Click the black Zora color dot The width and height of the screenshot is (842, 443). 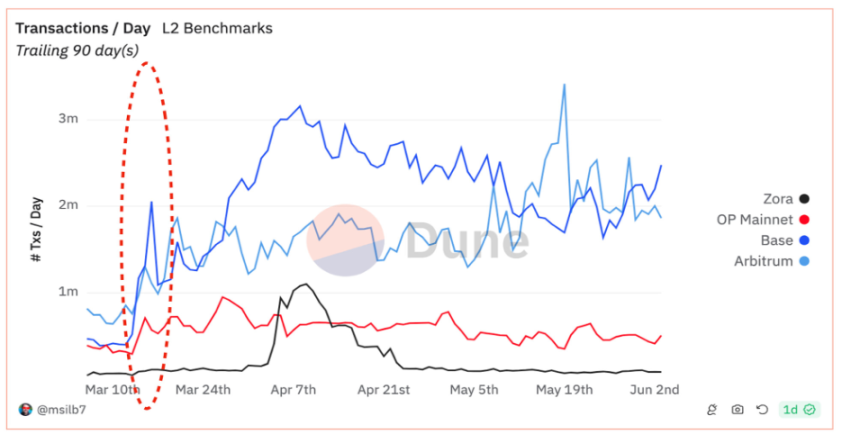pyautogui.click(x=805, y=199)
